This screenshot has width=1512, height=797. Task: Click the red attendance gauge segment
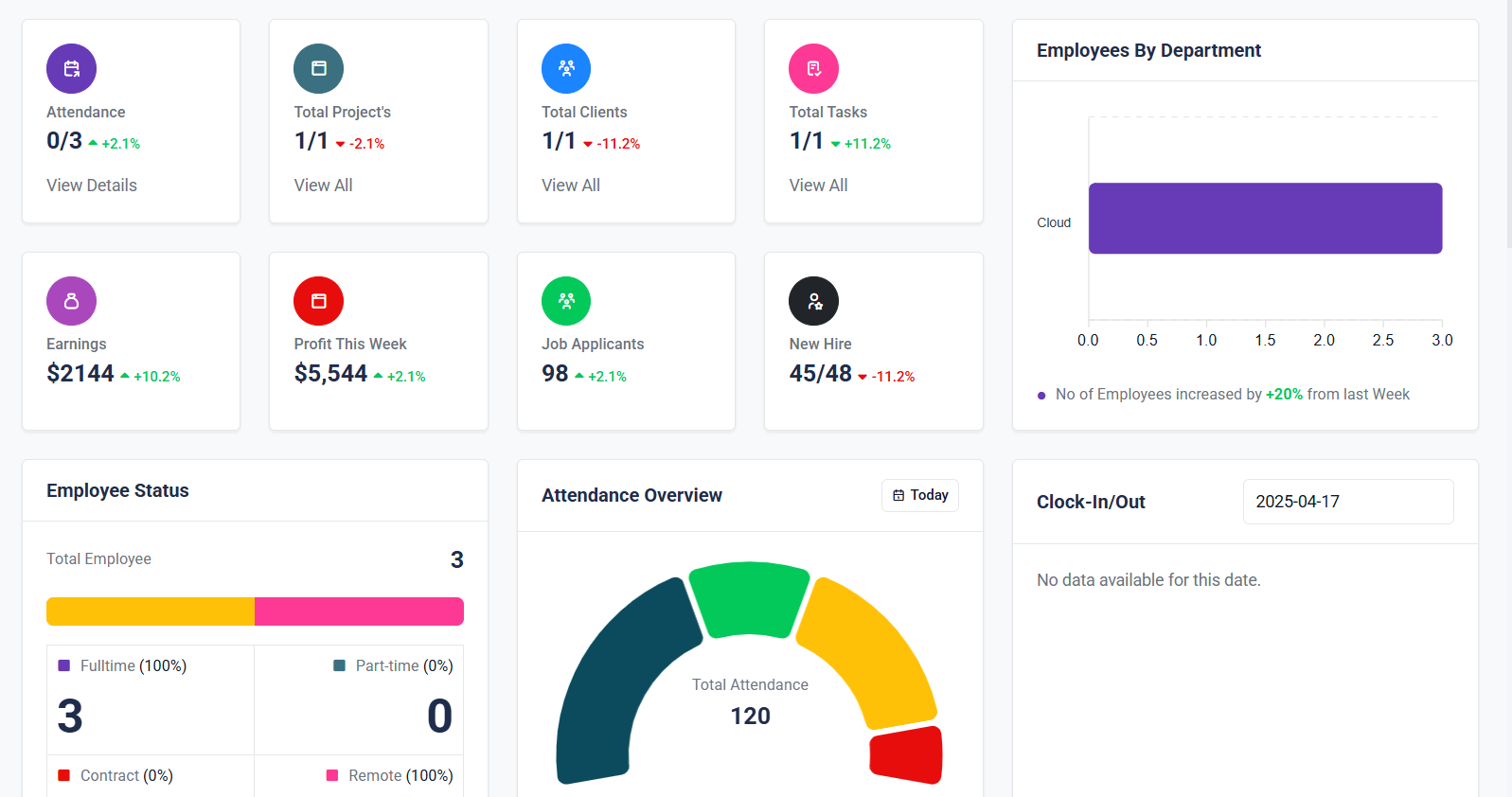[907, 755]
